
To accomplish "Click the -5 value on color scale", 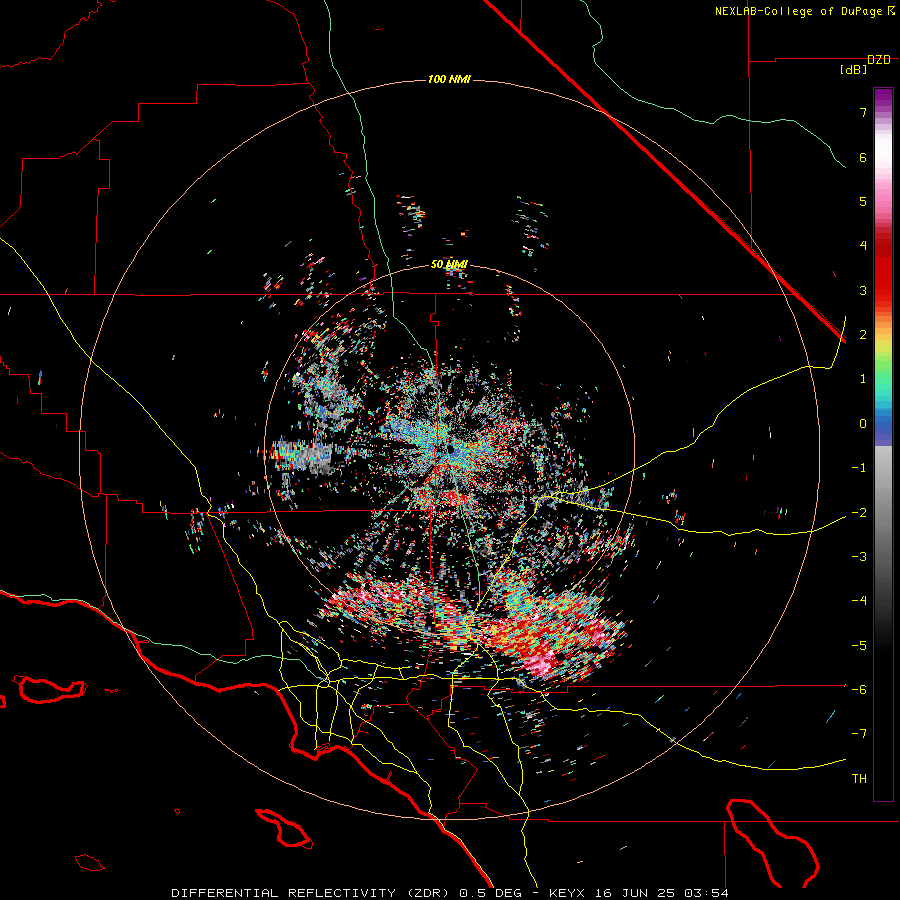I will pyautogui.click(x=859, y=646).
